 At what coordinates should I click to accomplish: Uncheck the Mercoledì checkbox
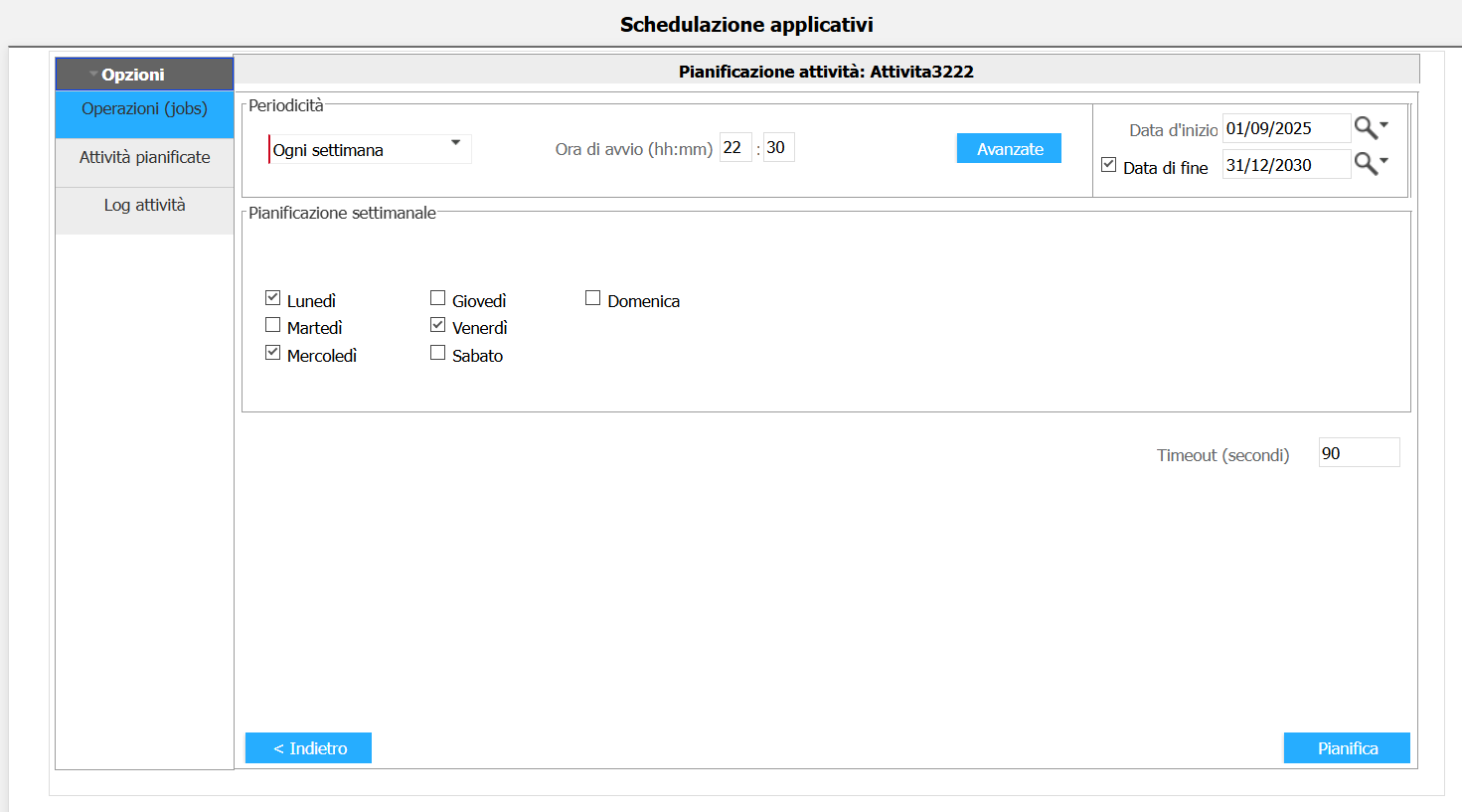[x=273, y=353]
